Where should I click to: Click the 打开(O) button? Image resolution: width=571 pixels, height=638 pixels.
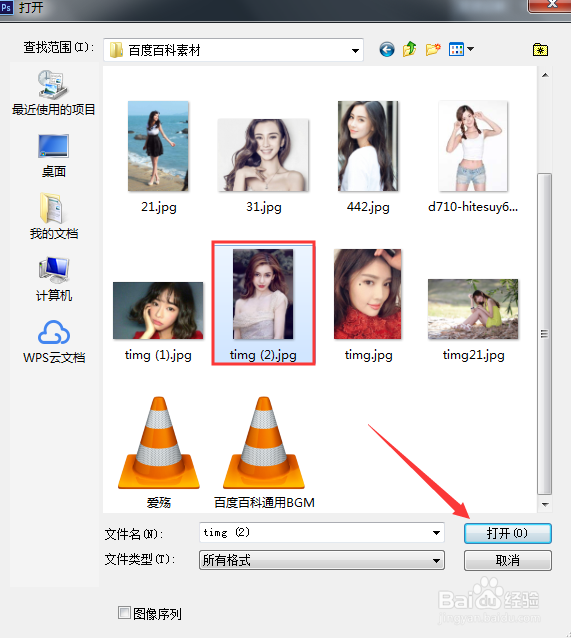coord(508,533)
